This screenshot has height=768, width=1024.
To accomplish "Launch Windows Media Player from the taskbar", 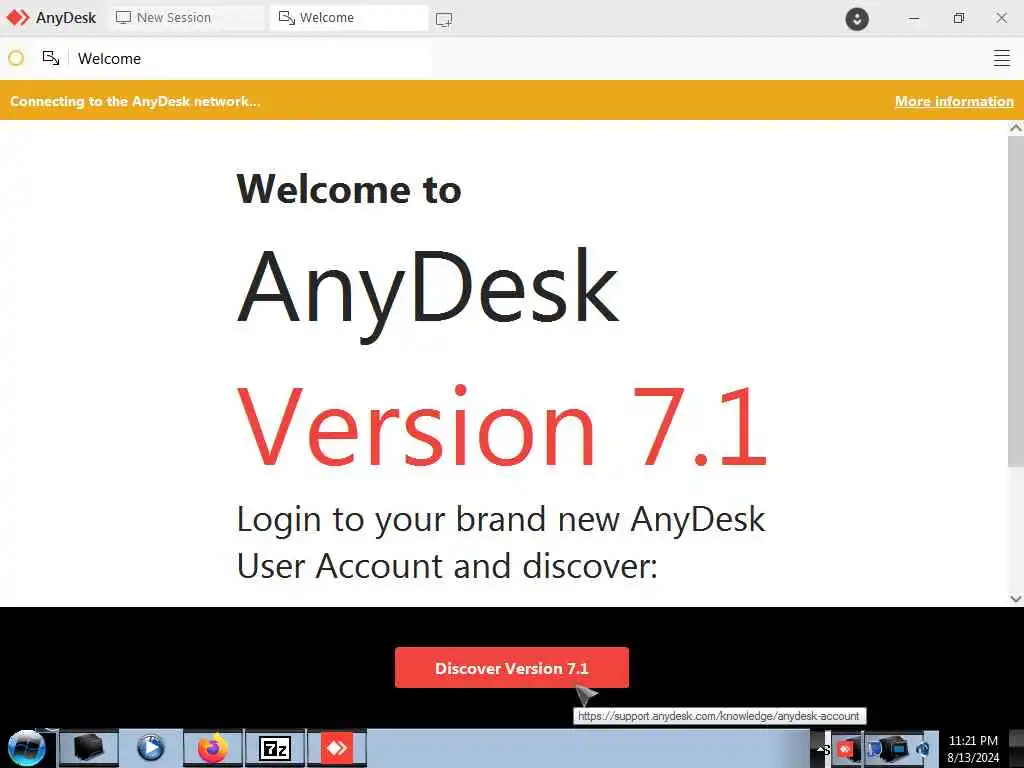I will pos(151,748).
